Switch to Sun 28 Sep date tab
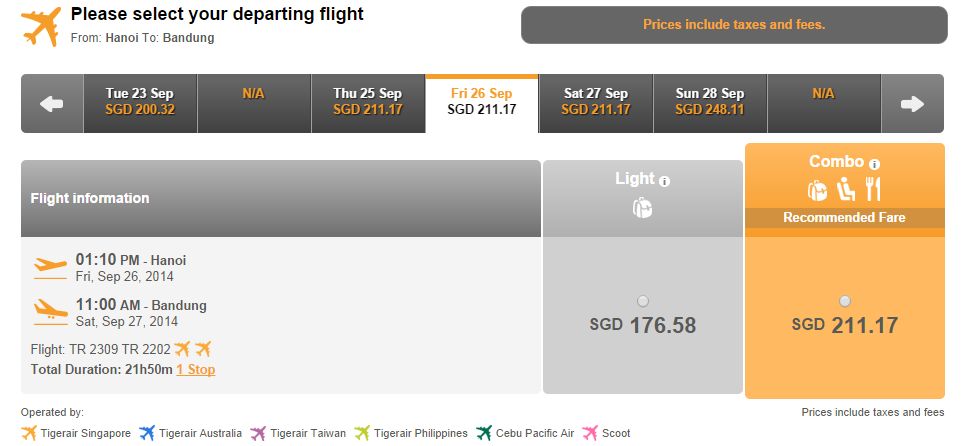The height and width of the screenshot is (446, 961). pyautogui.click(x=710, y=103)
